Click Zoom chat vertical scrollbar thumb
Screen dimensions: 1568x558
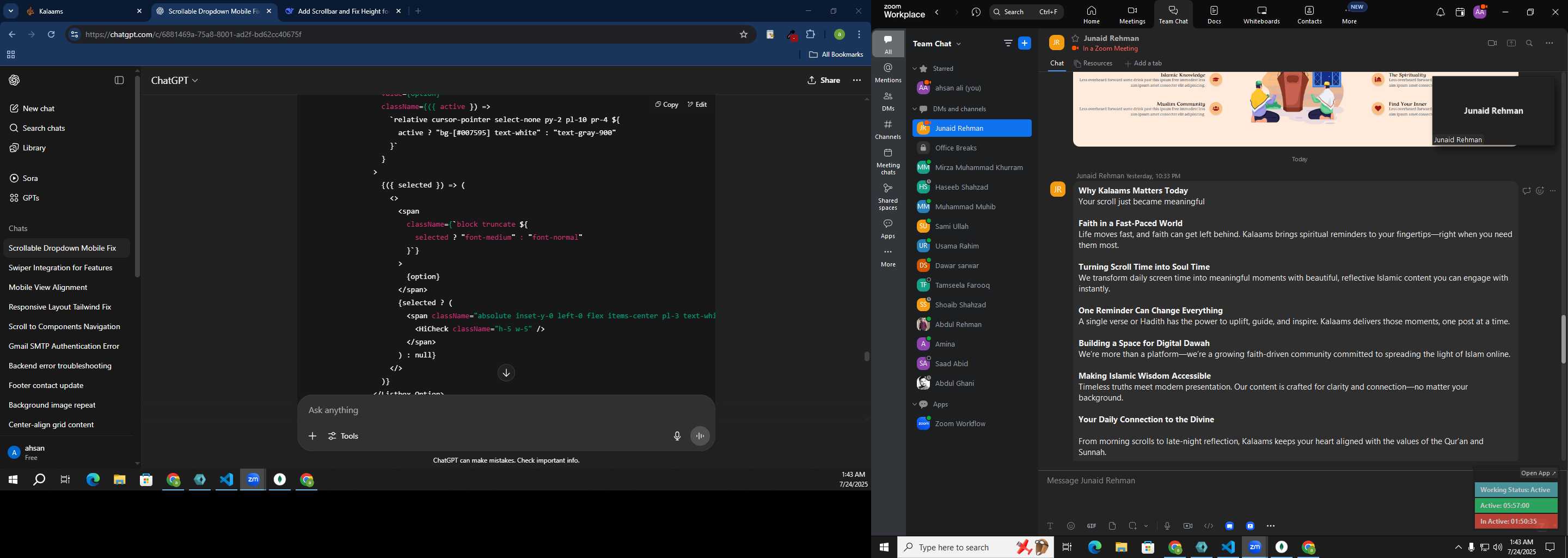click(1563, 339)
